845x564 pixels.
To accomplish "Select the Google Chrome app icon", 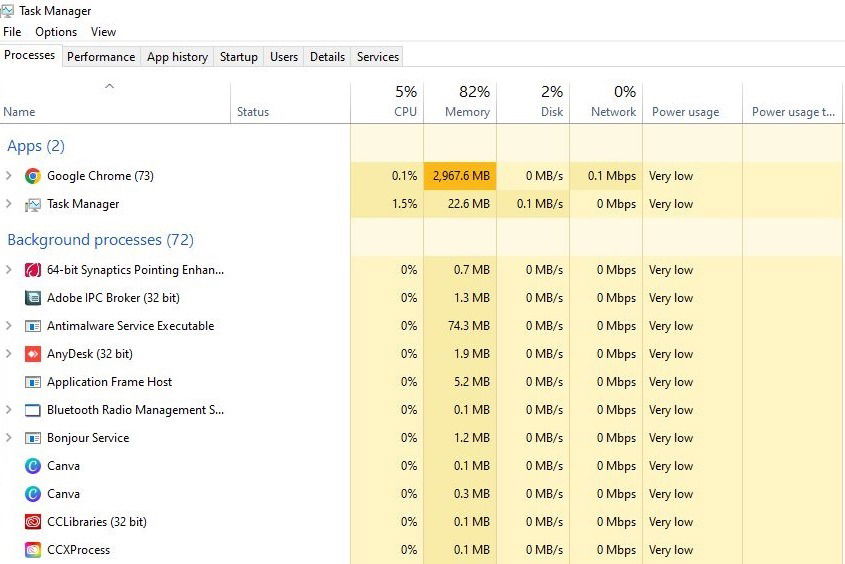I will point(33,176).
